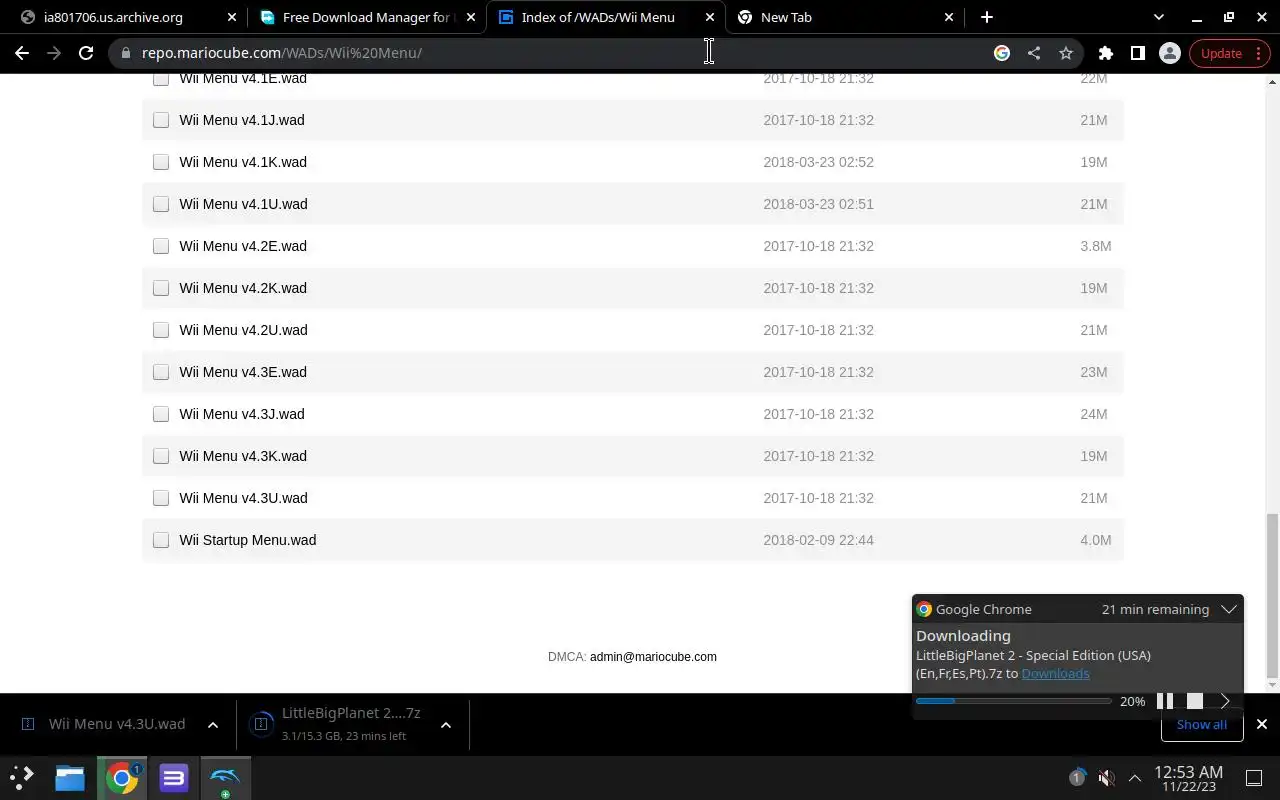Expand options for Wii Menu v4.3U.wad download
This screenshot has height=800, width=1280.
pyautogui.click(x=213, y=725)
